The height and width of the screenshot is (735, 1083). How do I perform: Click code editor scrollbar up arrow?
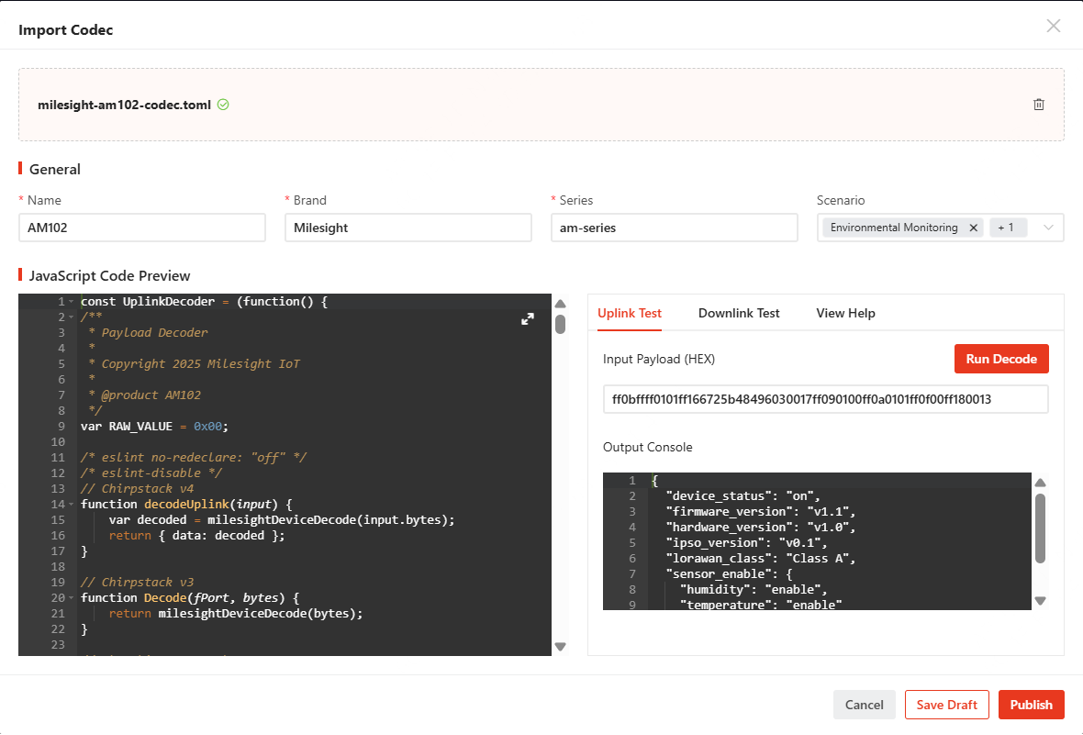(x=560, y=303)
